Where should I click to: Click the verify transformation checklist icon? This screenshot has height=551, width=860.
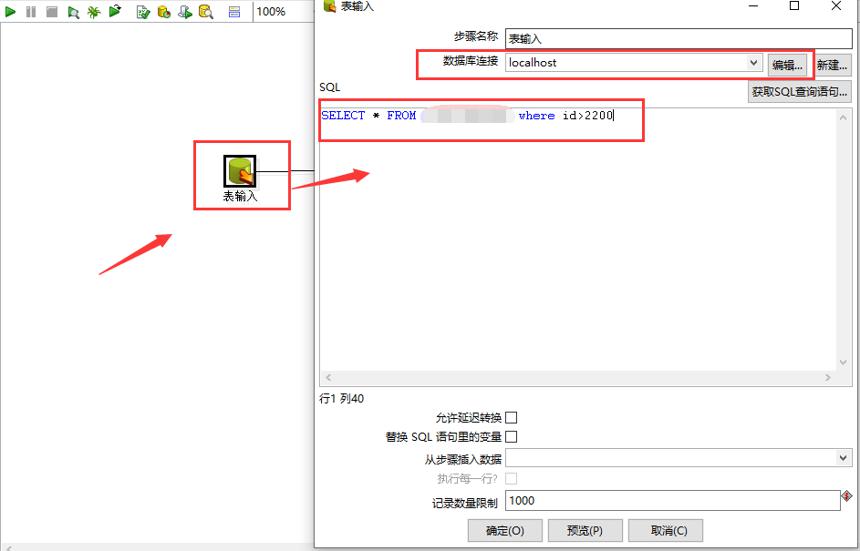pyautogui.click(x=143, y=12)
